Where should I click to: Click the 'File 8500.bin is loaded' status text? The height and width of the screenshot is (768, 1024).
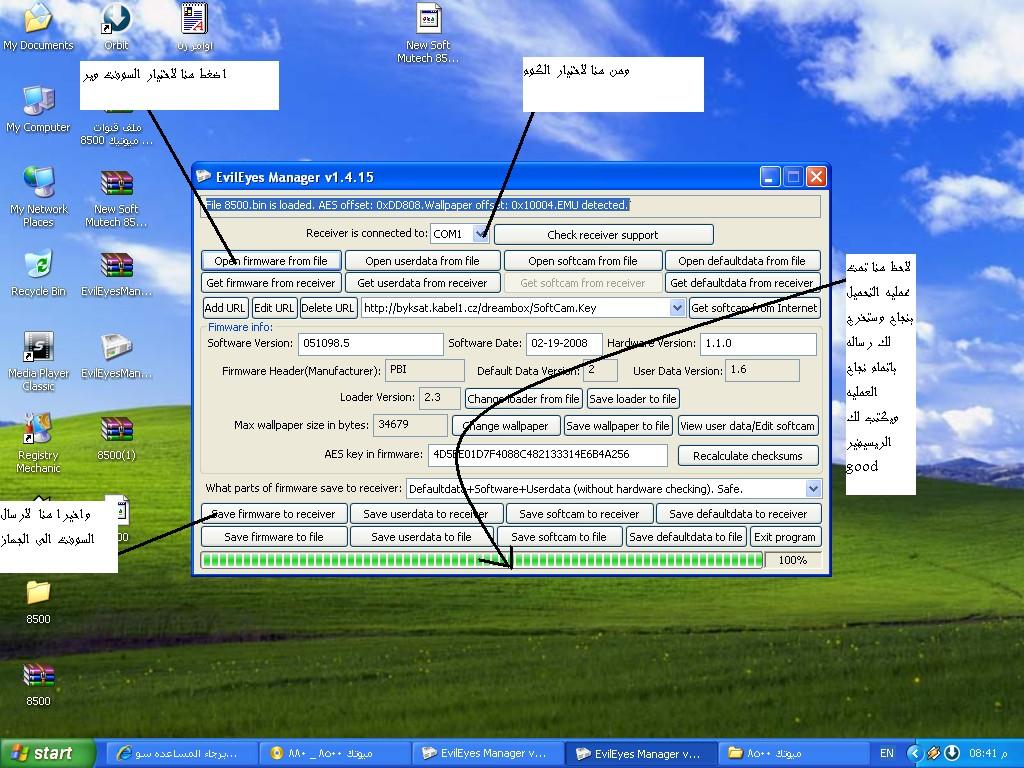click(417, 205)
